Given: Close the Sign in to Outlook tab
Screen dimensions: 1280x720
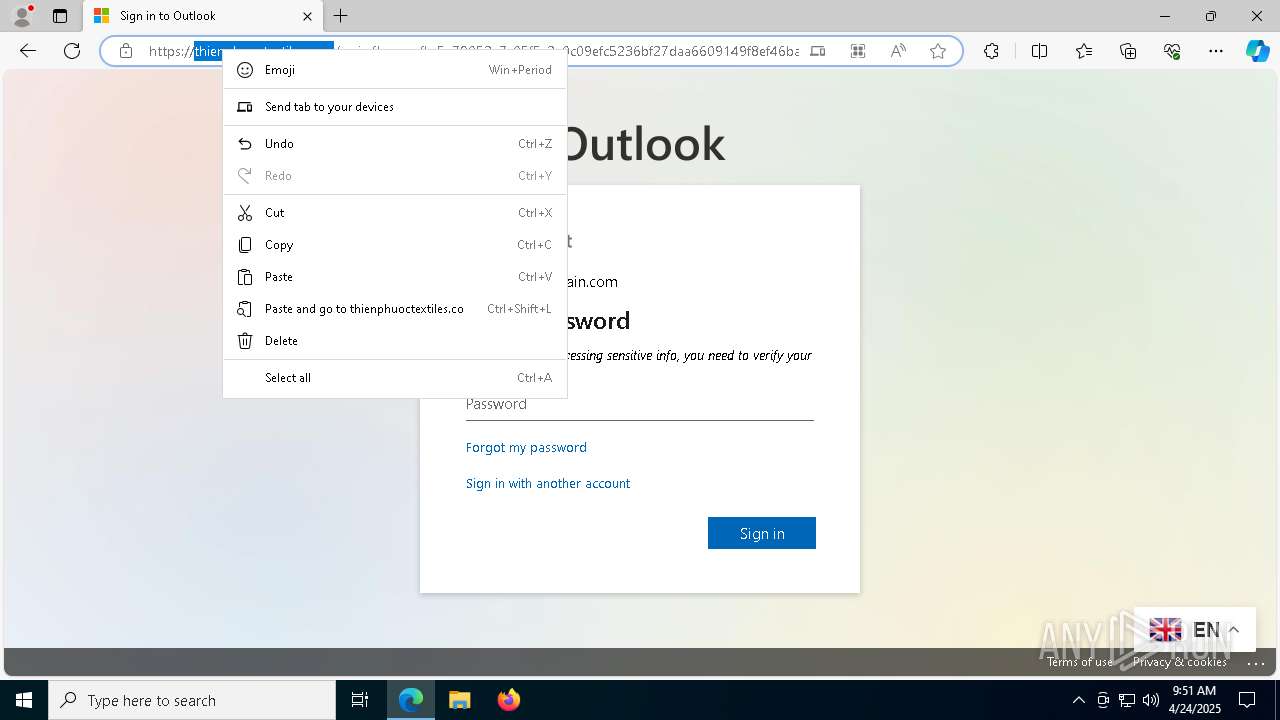Looking at the screenshot, I should 307,16.
